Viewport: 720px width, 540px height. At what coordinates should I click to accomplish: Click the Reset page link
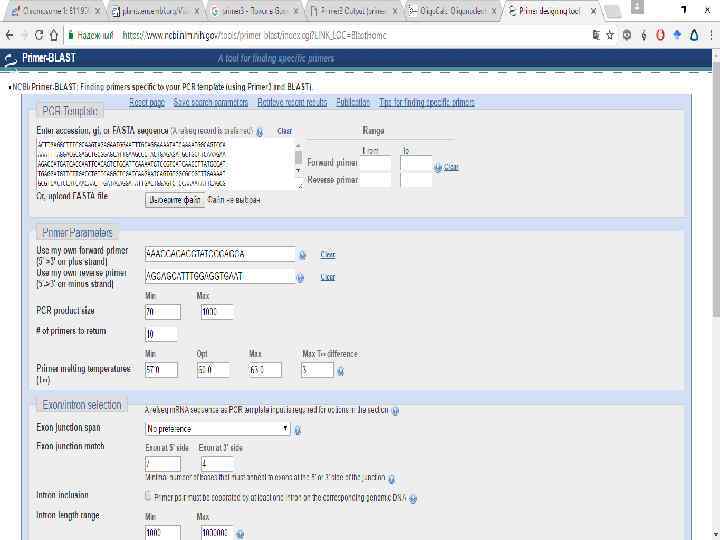click(x=147, y=102)
